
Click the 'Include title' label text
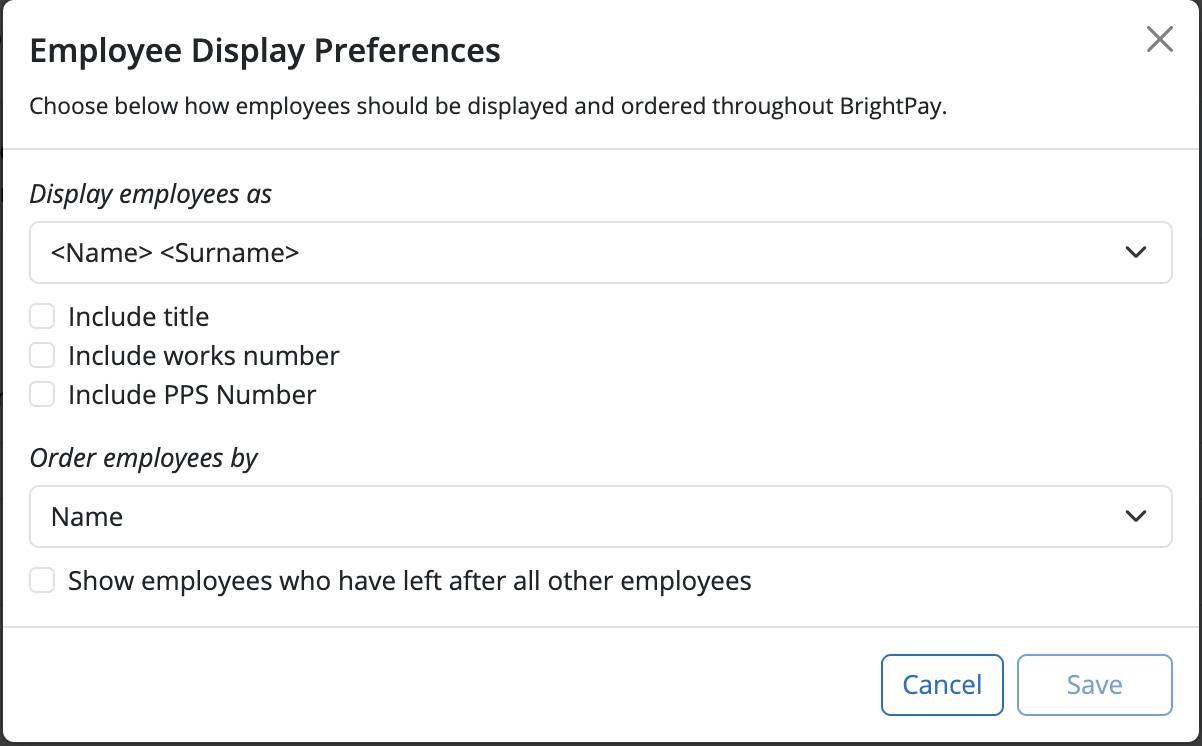139,317
